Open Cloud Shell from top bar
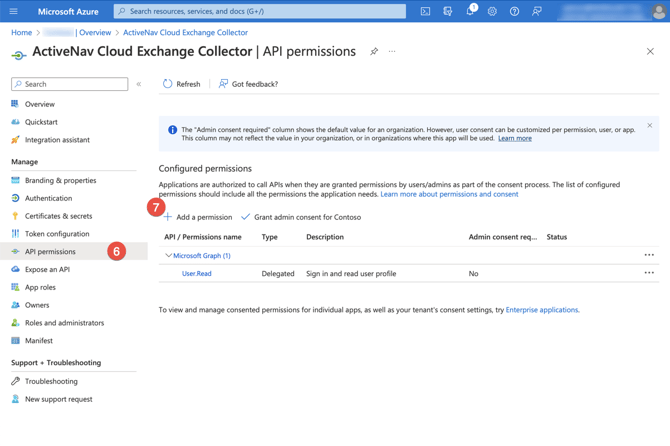 [425, 12]
